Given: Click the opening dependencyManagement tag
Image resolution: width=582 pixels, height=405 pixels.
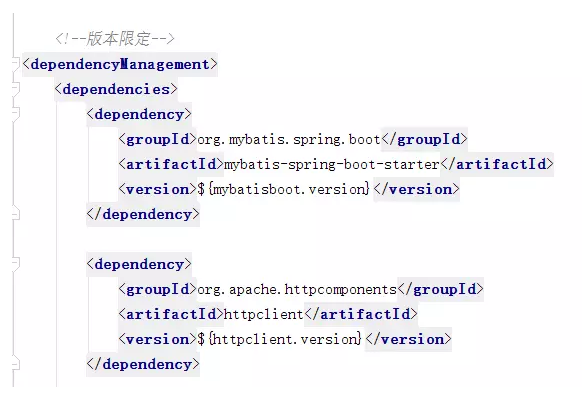Looking at the screenshot, I should pyautogui.click(x=120, y=64).
